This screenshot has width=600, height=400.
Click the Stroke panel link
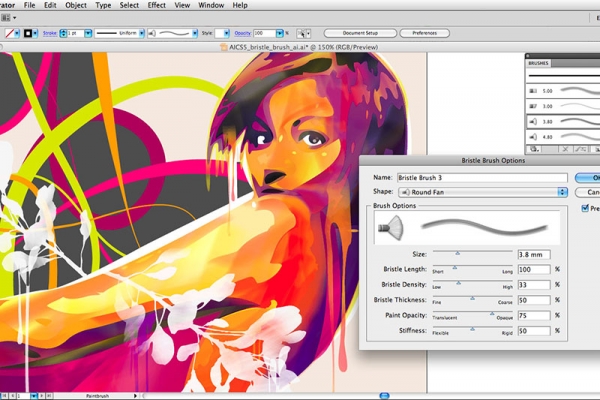click(50, 33)
